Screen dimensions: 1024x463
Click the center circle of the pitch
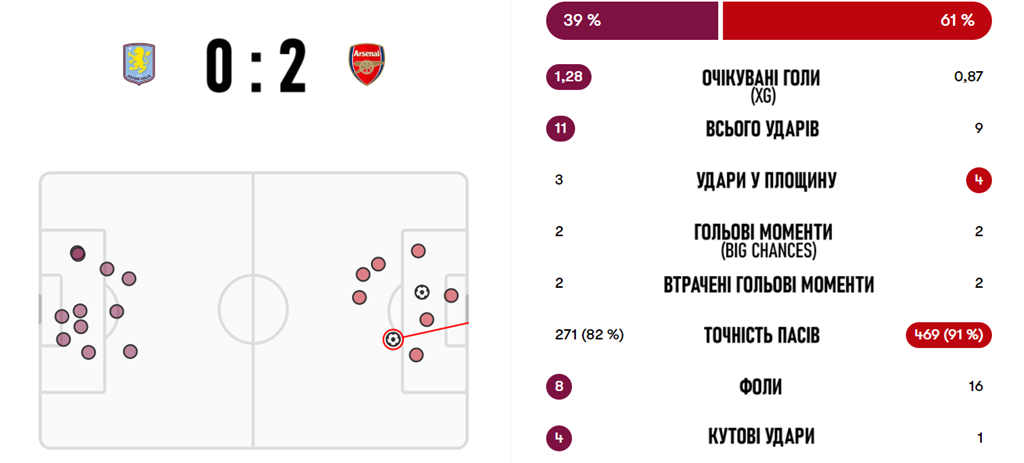click(253, 310)
